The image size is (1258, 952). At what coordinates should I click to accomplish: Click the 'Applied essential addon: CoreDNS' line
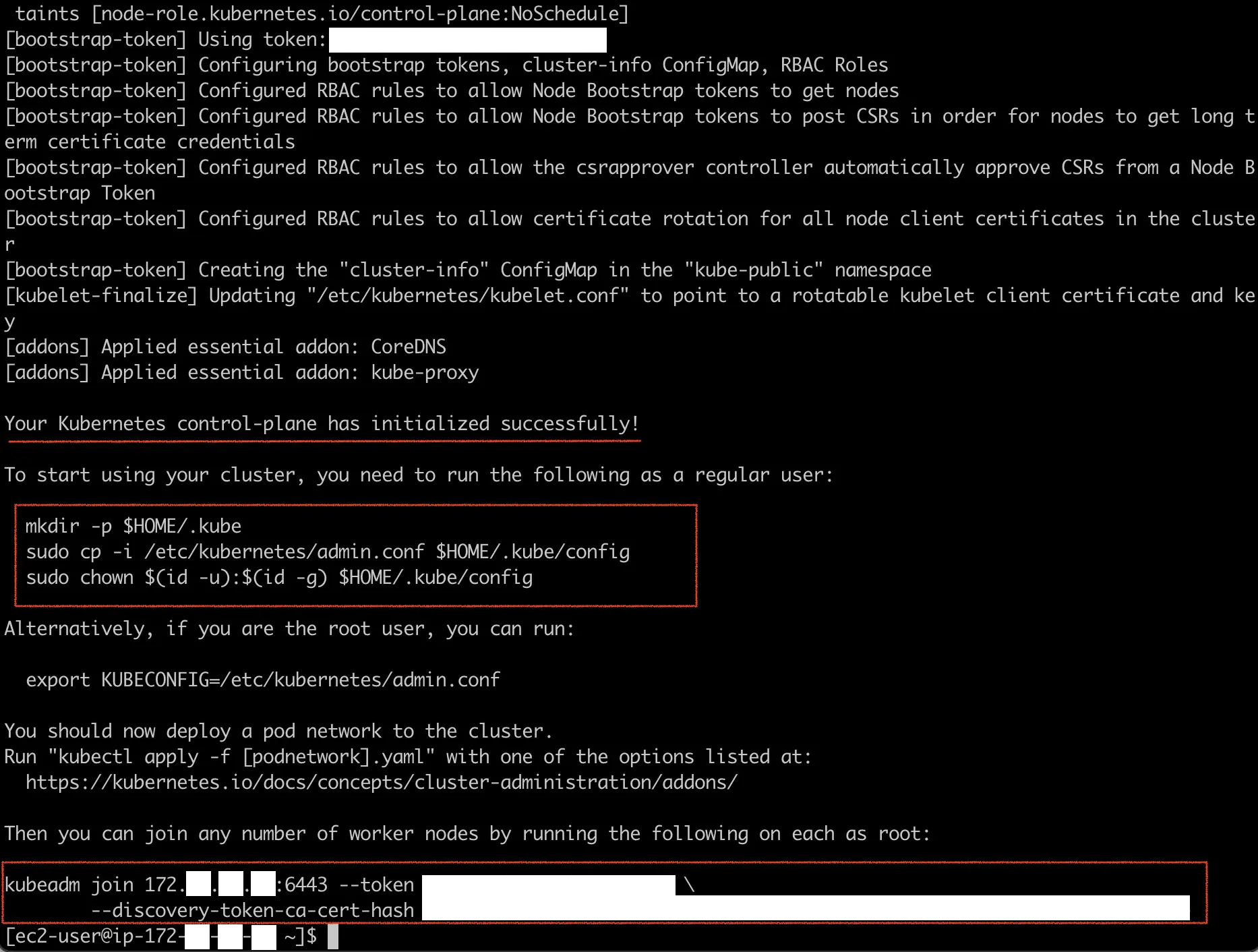tap(225, 347)
